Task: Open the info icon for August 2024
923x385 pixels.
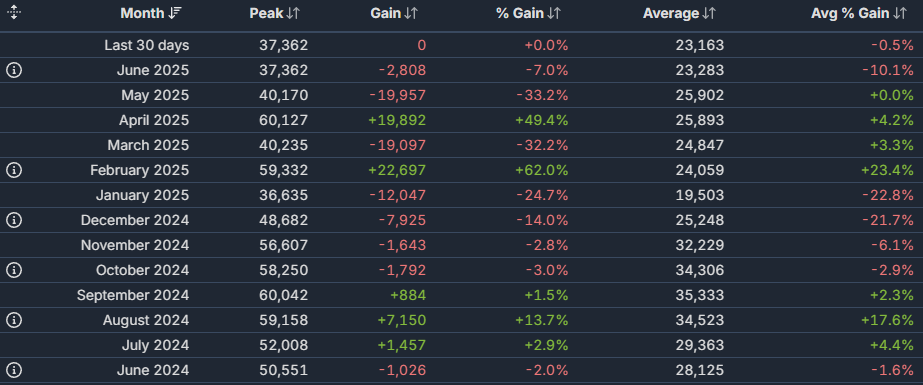Action: click(x=14, y=320)
